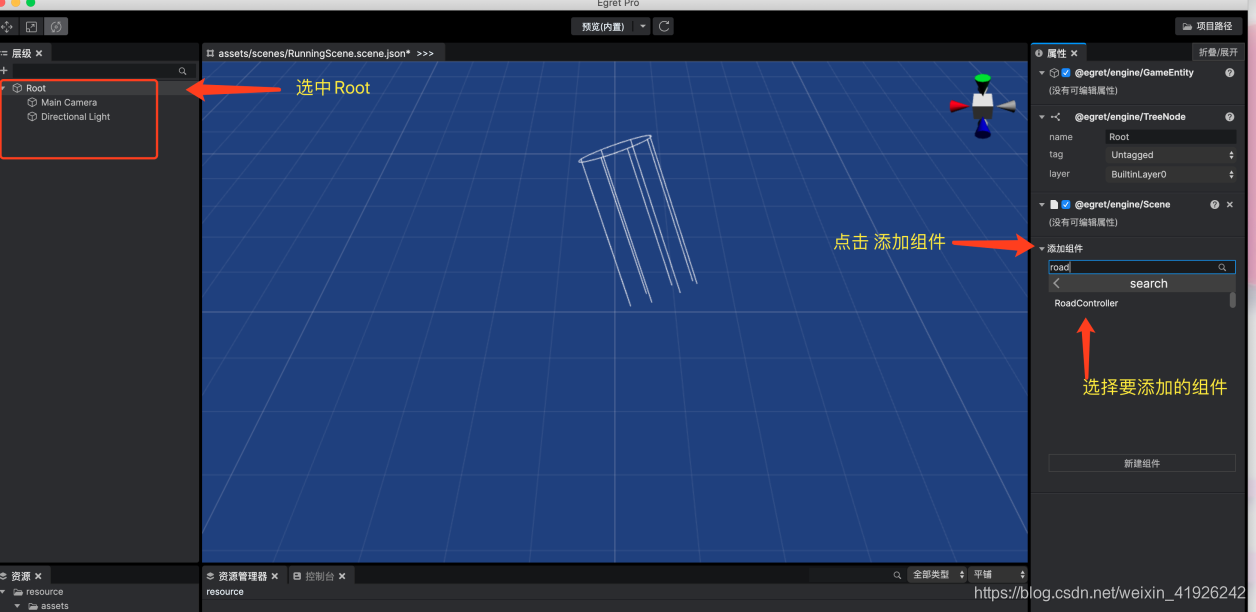The image size is (1256, 612).
Task: Close the 属性 properties tab
Action: (1074, 53)
